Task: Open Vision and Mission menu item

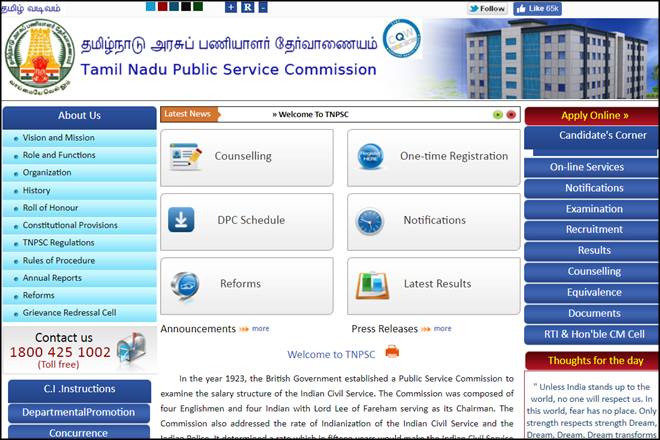Action: click(59, 138)
